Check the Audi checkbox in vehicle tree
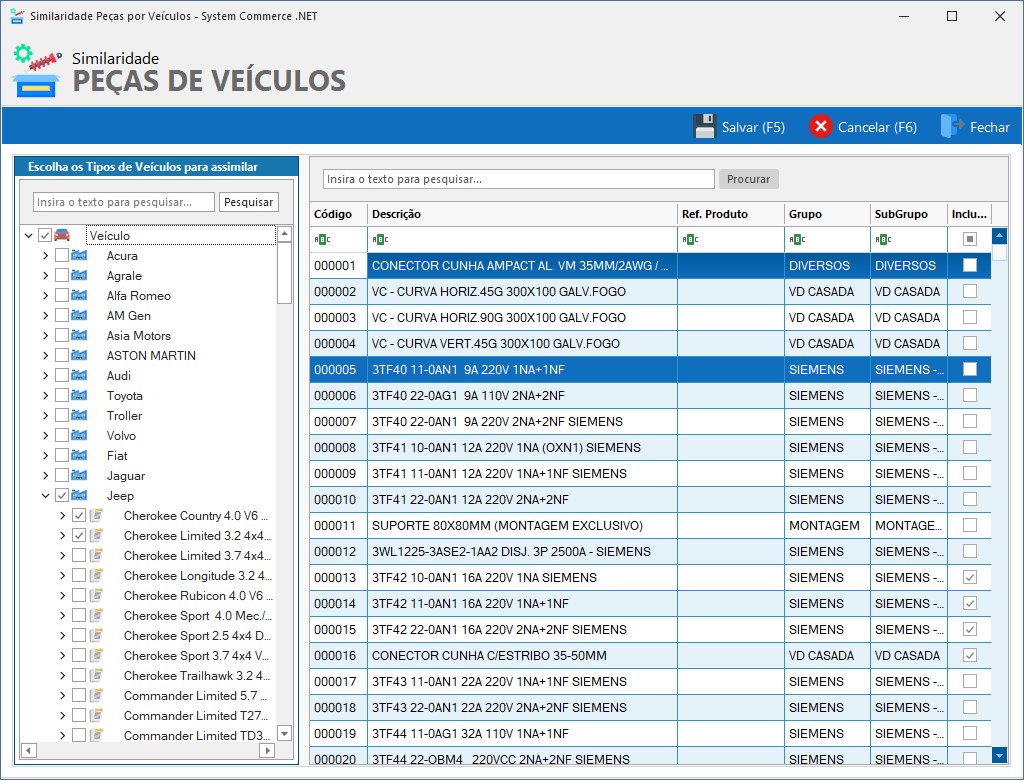Image resolution: width=1024 pixels, height=780 pixels. [x=62, y=376]
